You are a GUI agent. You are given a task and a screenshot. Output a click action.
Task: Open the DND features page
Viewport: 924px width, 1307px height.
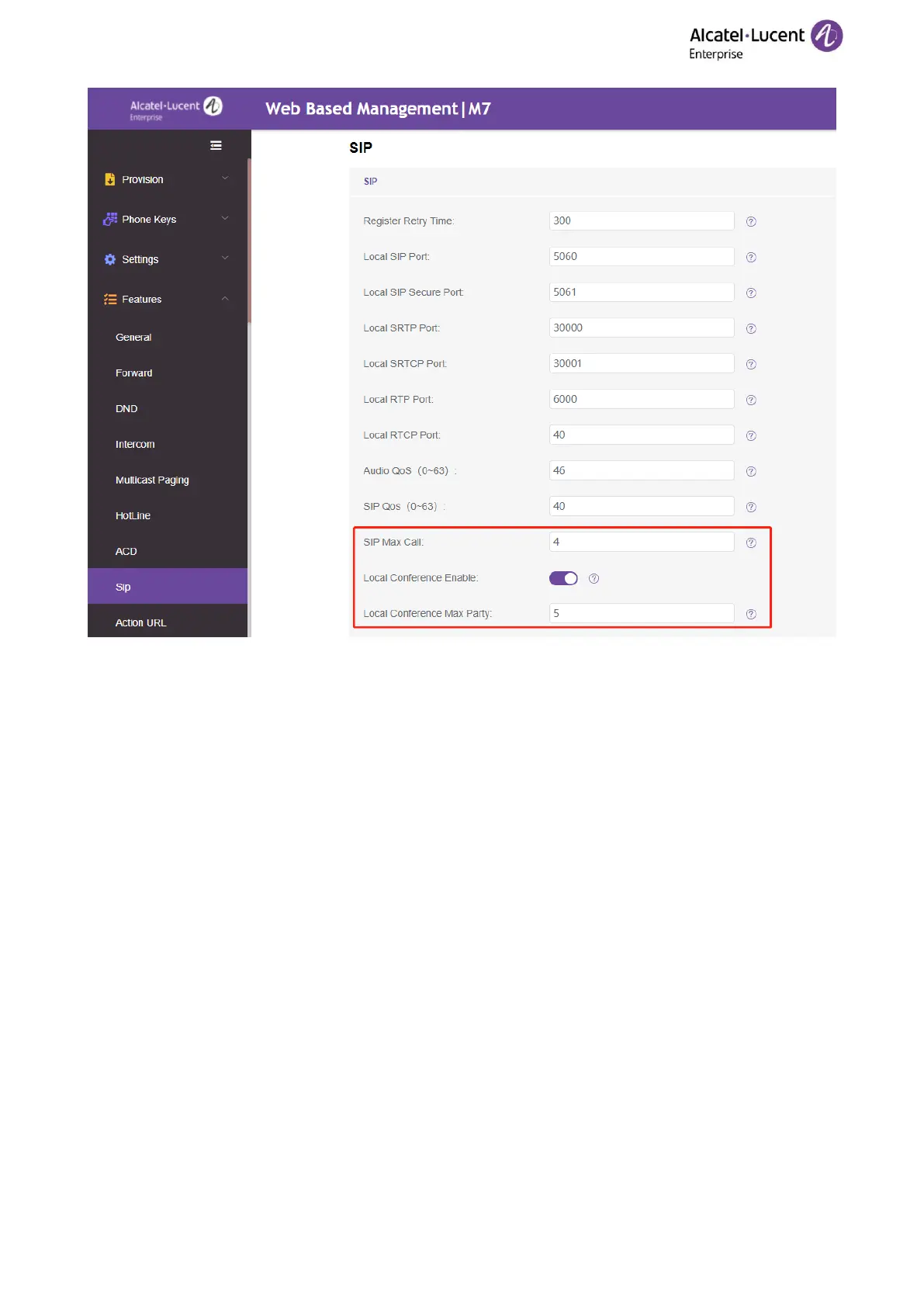pyautogui.click(x=126, y=409)
